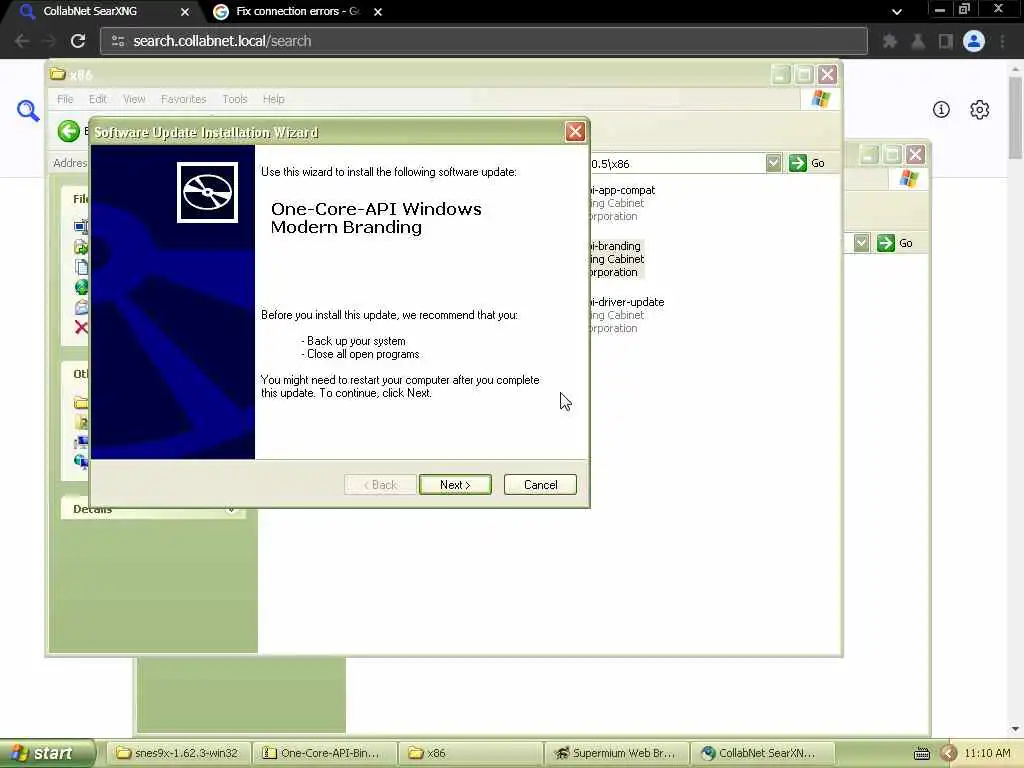This screenshot has width=1024, height=768.
Task: Open the x86 address bar dropdown
Action: tap(773, 163)
